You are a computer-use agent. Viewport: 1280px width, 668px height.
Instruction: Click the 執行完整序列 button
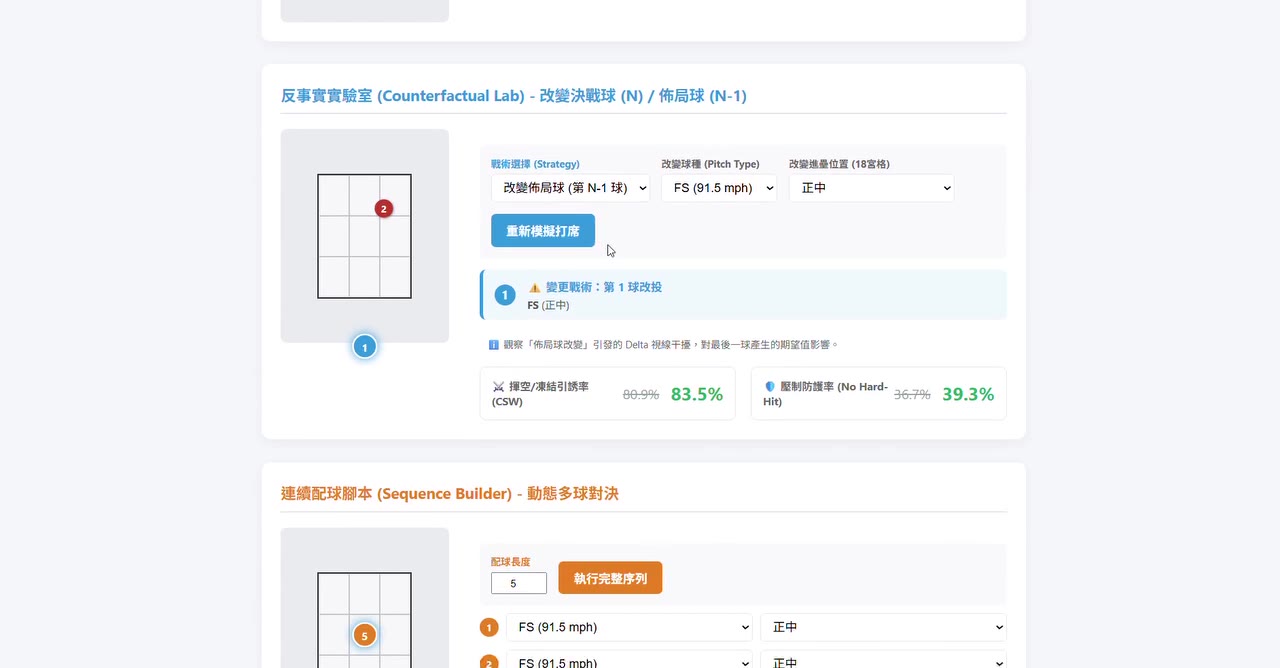coord(610,578)
